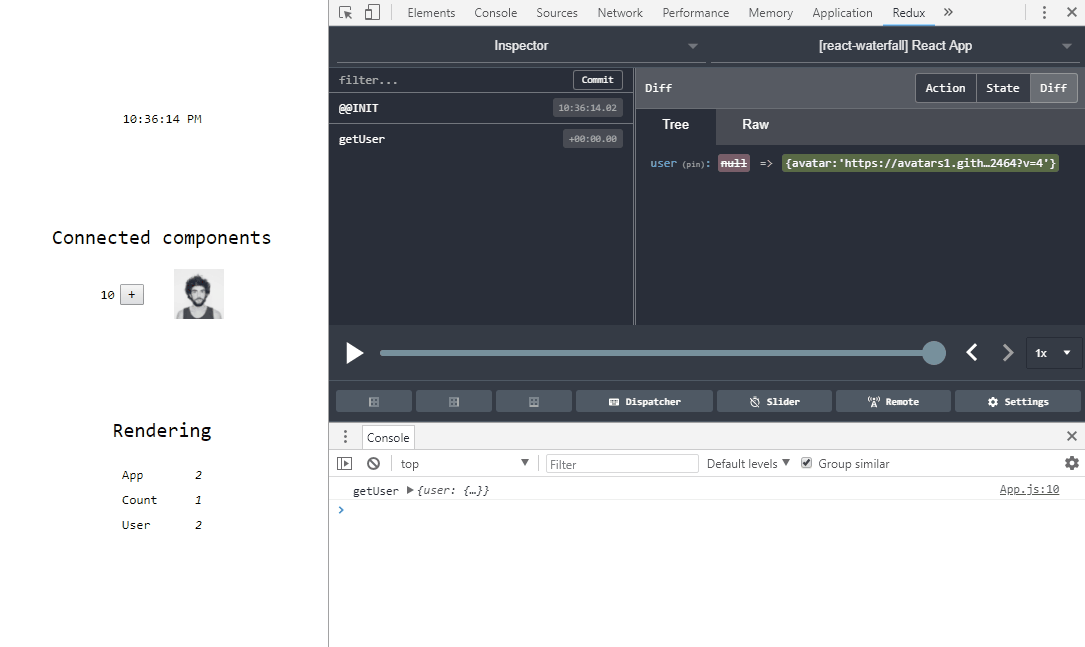Click the new avatar value in diff
Image resolution: width=1085 pixels, height=647 pixels.
click(920, 163)
